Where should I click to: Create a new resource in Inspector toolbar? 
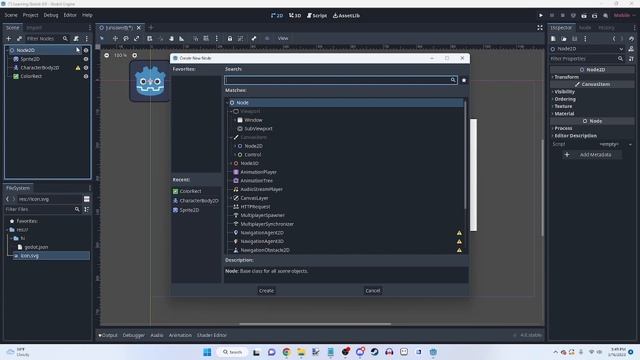[553, 38]
